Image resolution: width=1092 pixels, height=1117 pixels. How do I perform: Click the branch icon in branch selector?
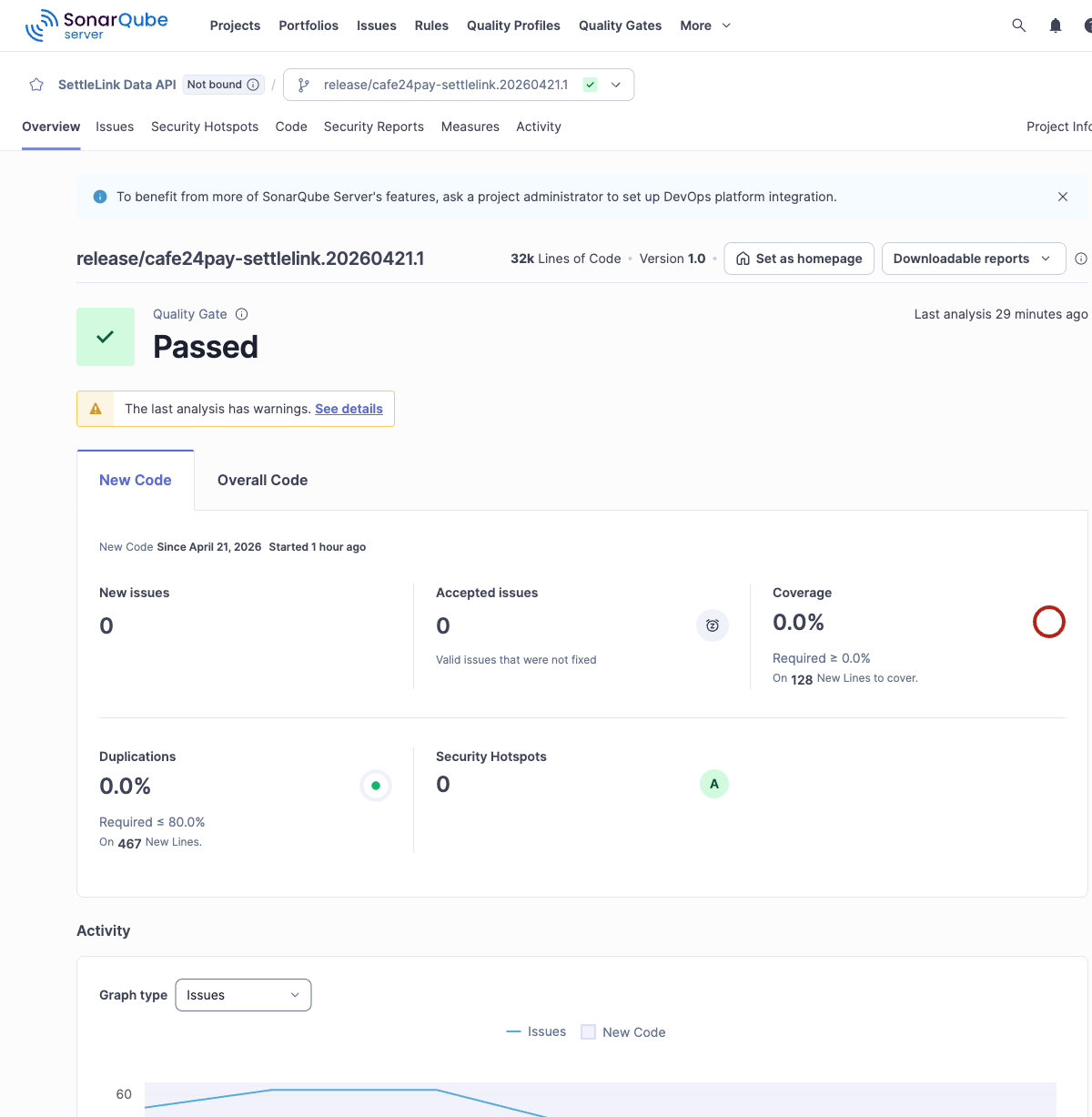tap(304, 85)
